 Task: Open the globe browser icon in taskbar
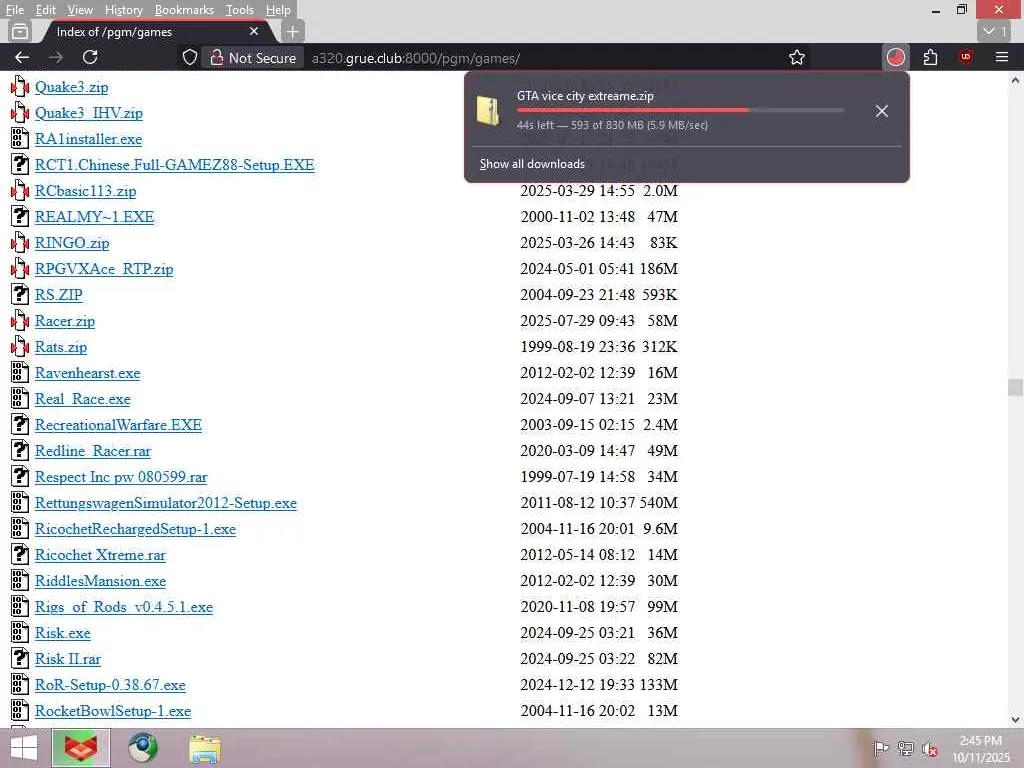click(143, 748)
